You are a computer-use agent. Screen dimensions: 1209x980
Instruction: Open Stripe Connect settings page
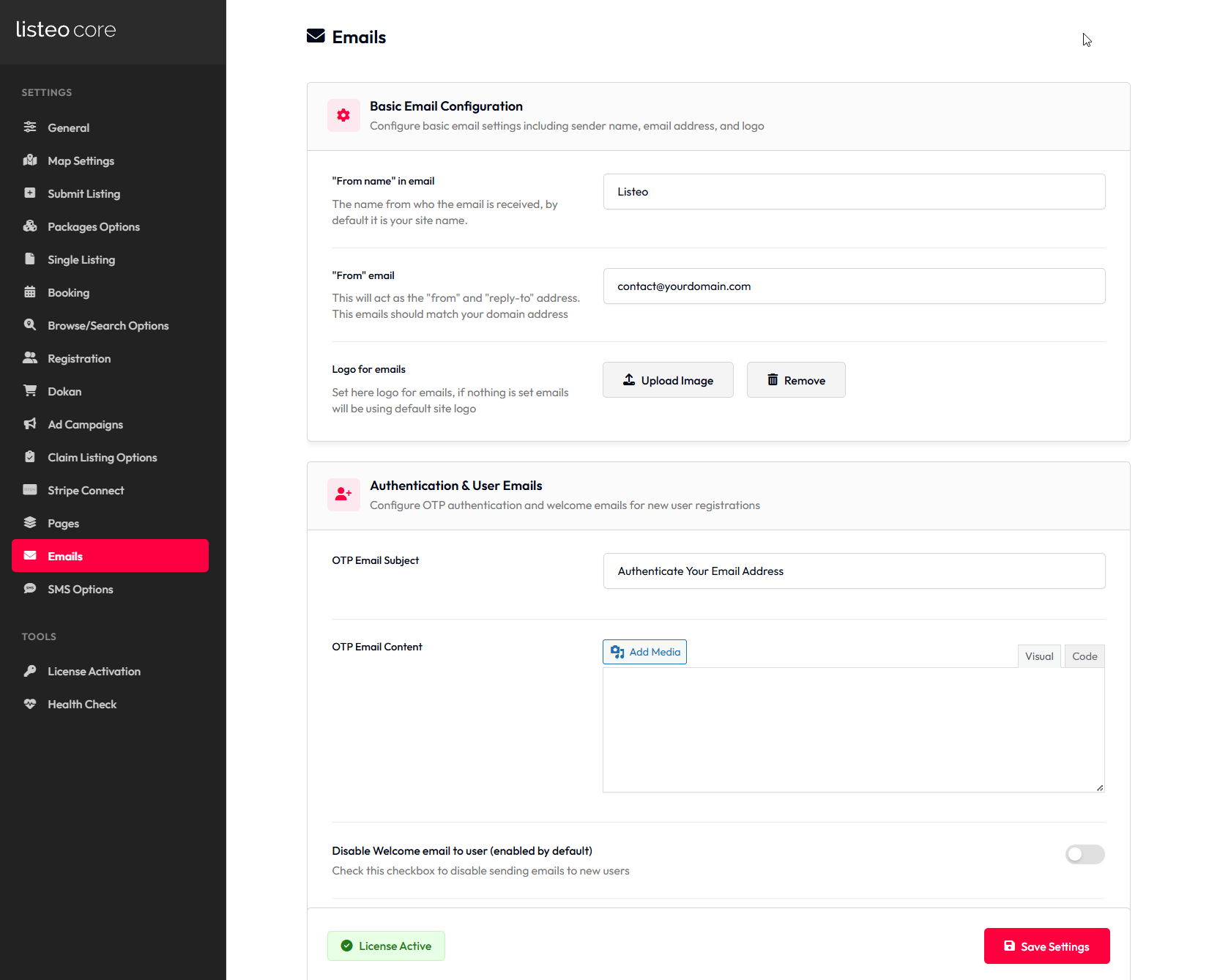coord(86,490)
